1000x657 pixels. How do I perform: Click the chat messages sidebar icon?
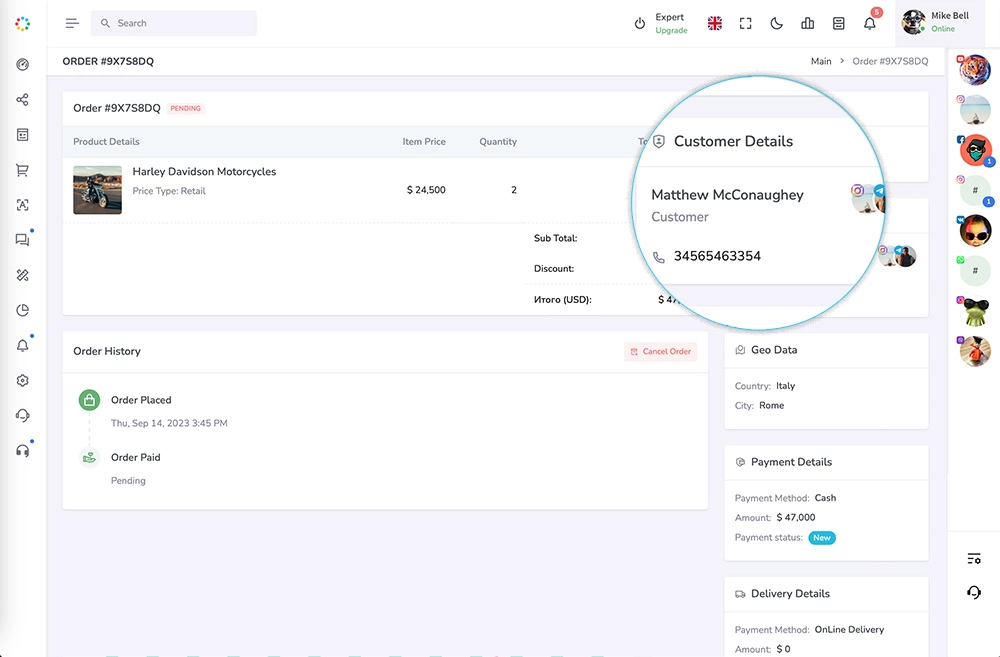coord(22,240)
